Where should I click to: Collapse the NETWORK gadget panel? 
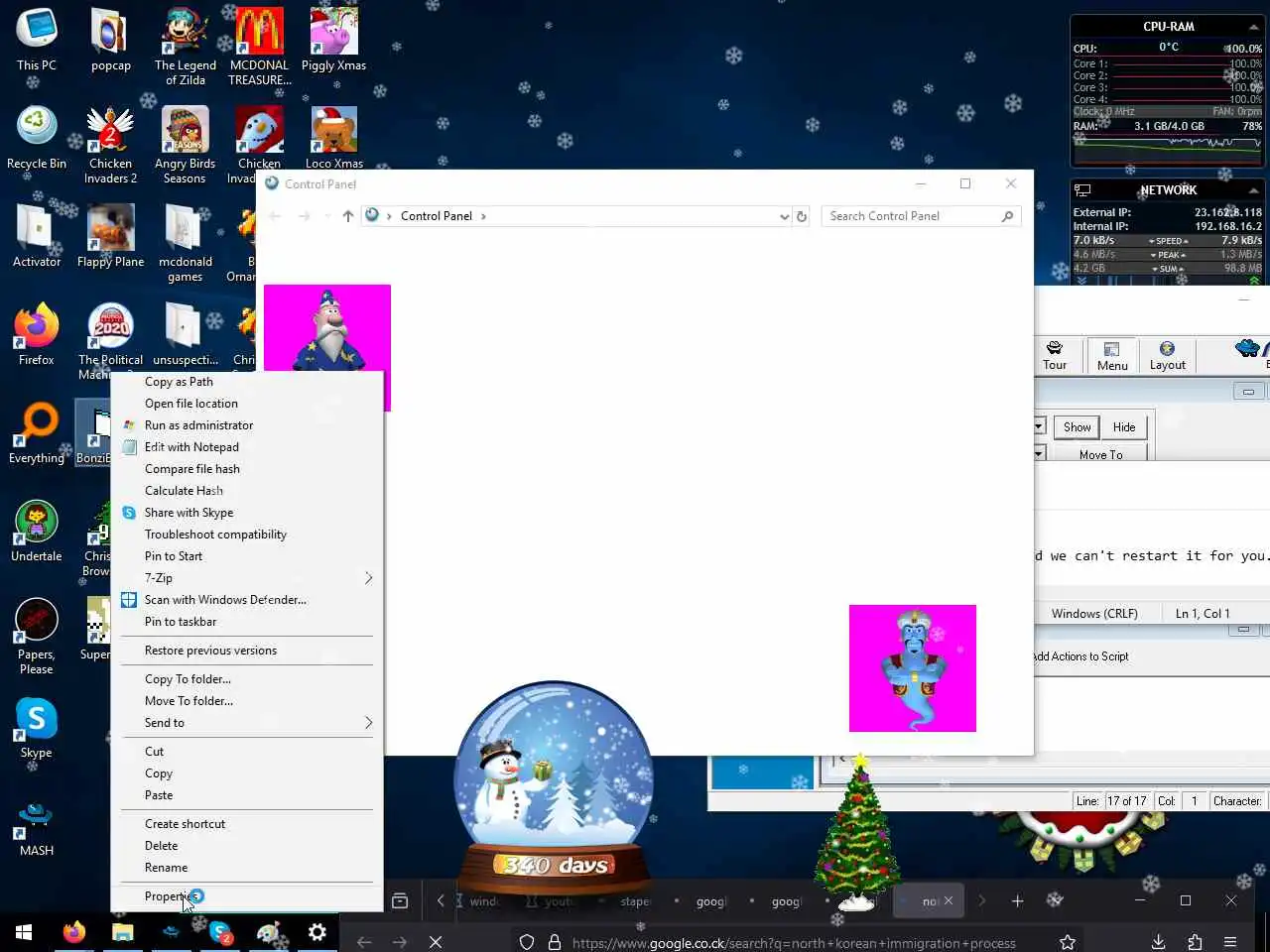[x=1254, y=190]
